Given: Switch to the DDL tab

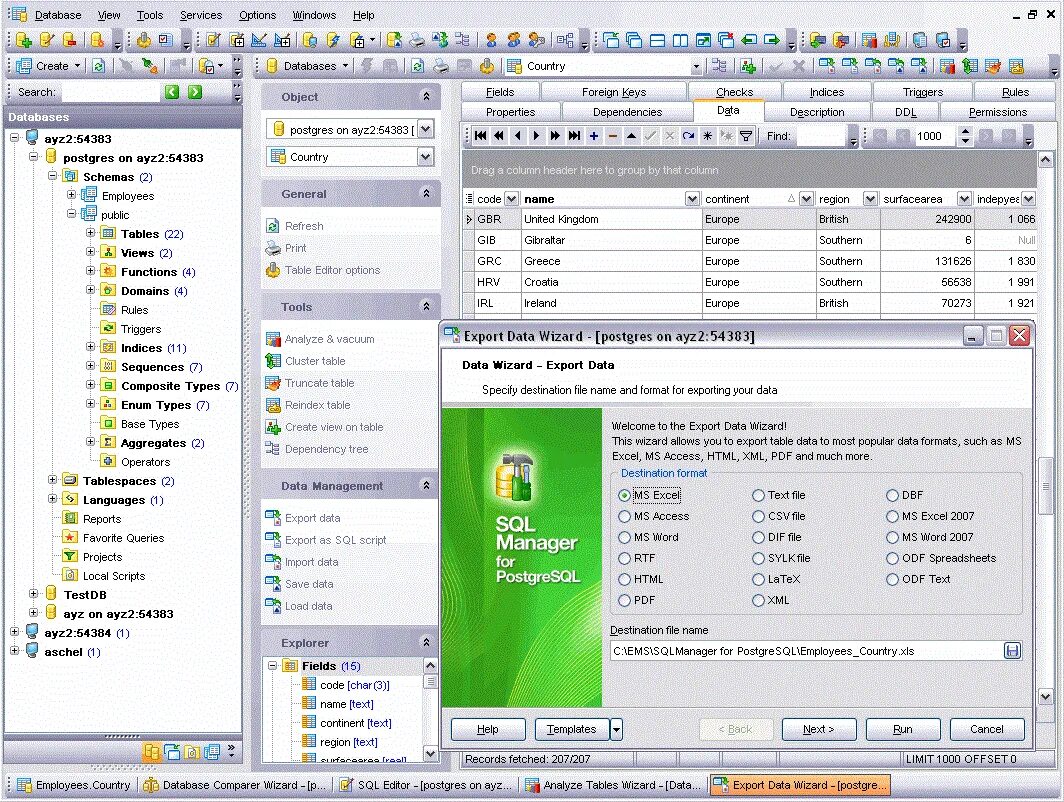Looking at the screenshot, I should pyautogui.click(x=905, y=112).
